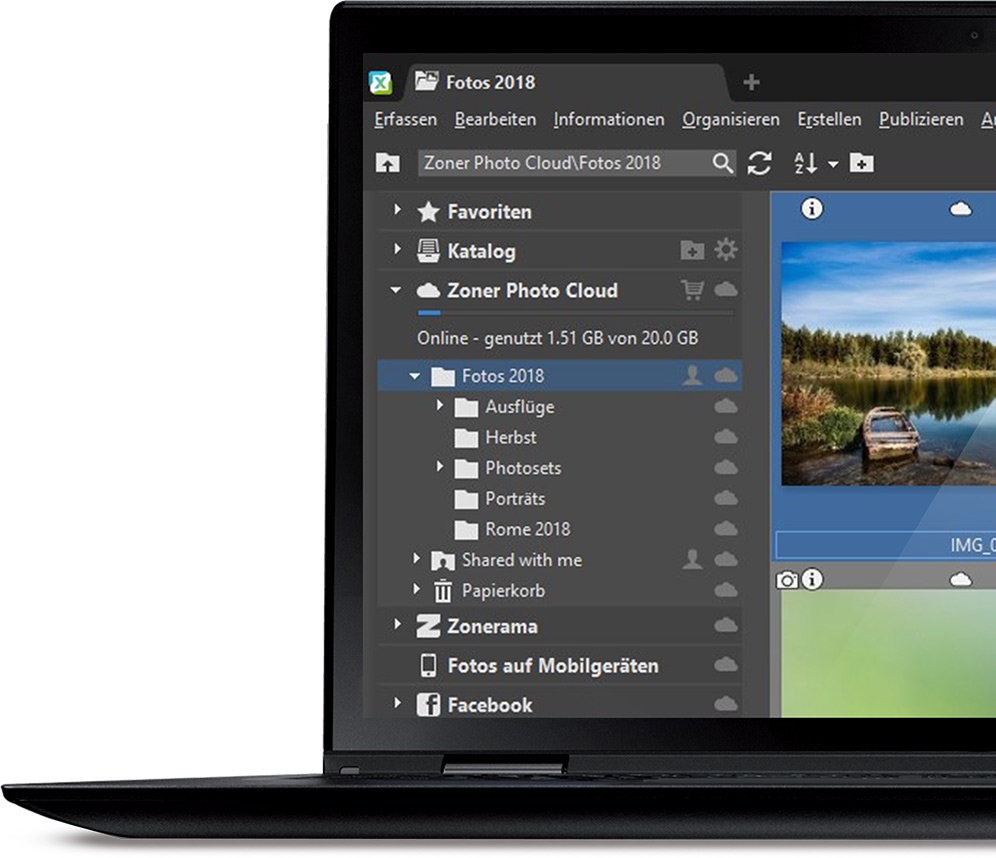Click cloud icon in the Photosets row
Image resolution: width=996 pixels, height=858 pixels.
click(x=725, y=467)
